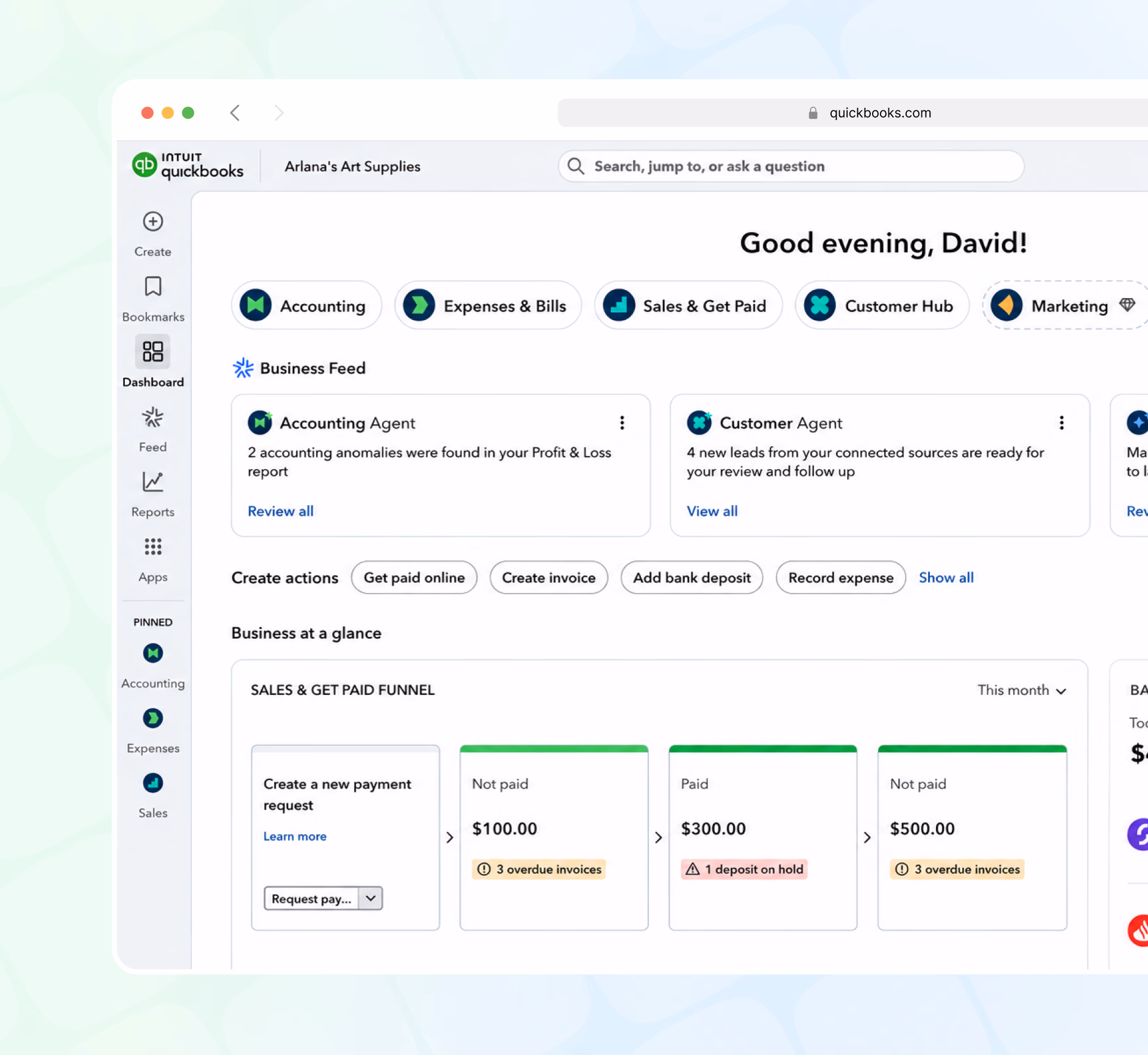Click the 3 overdue invoices badge under $500.00

coord(957,870)
